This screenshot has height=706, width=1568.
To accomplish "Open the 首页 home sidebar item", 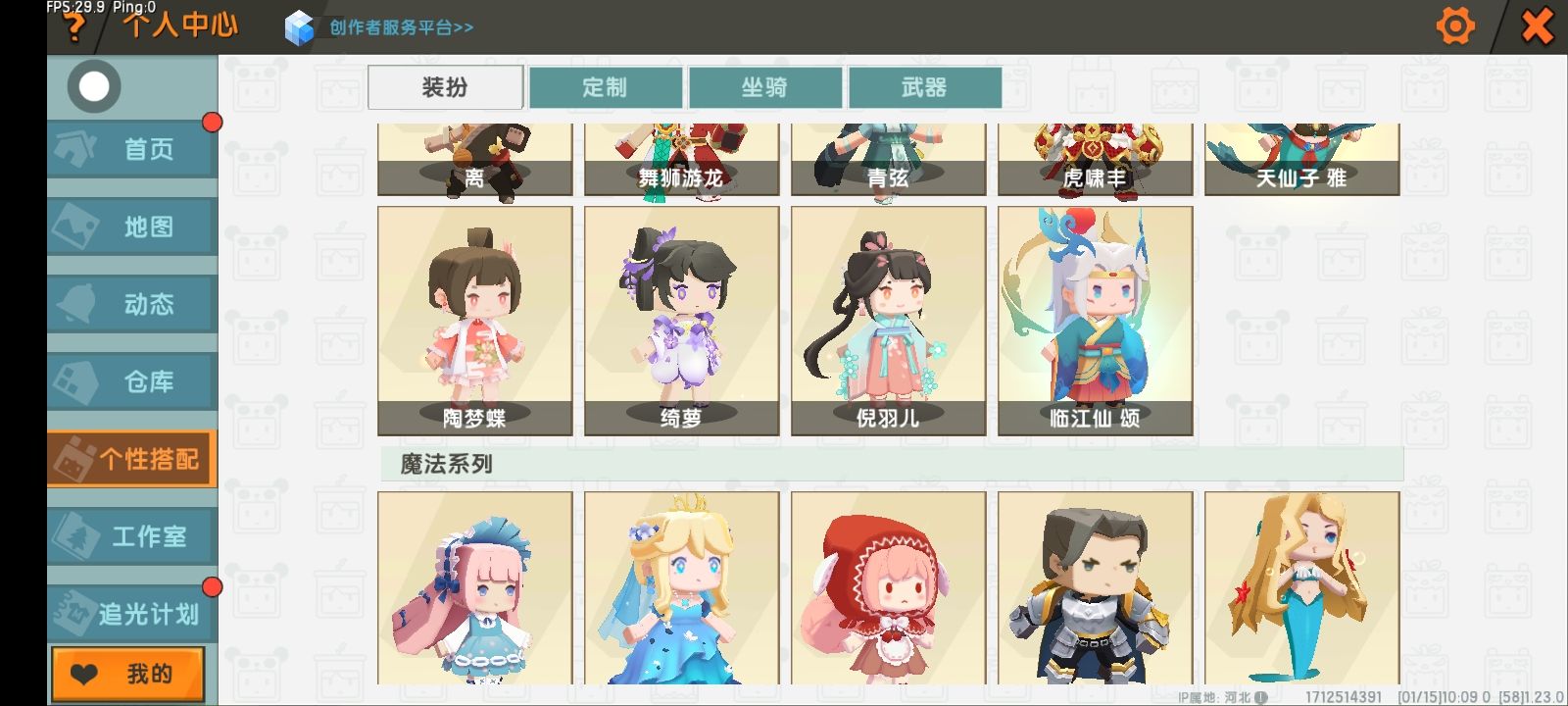I will [x=132, y=148].
